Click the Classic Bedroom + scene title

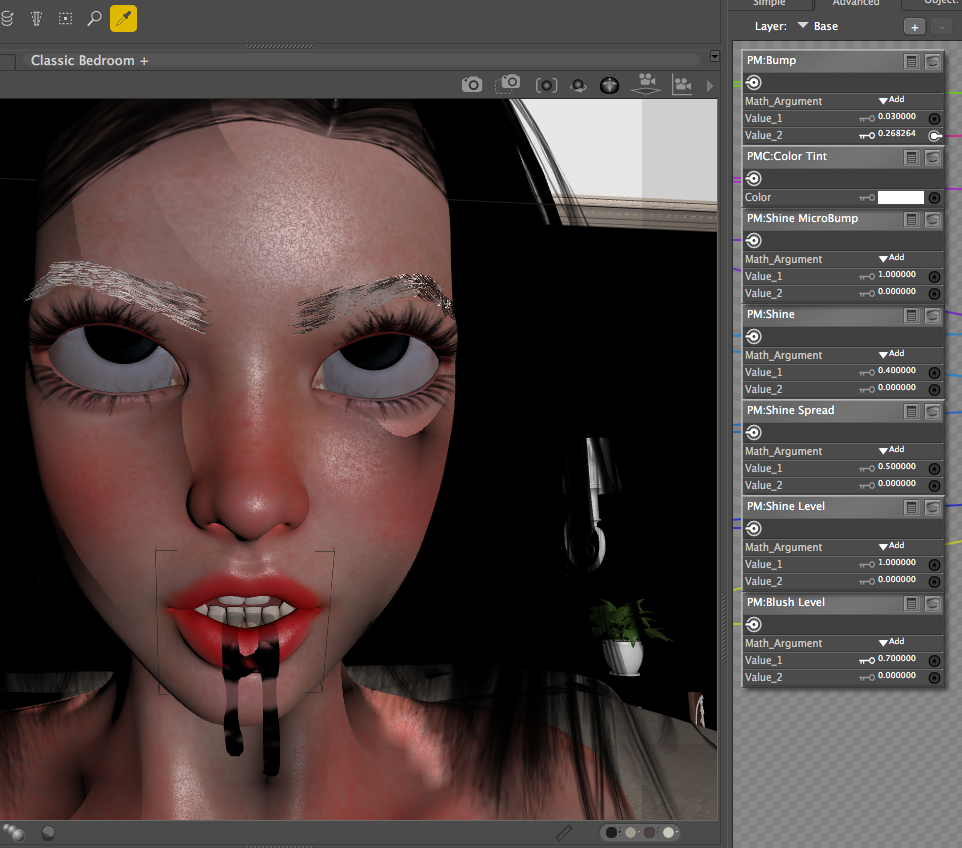click(x=89, y=61)
